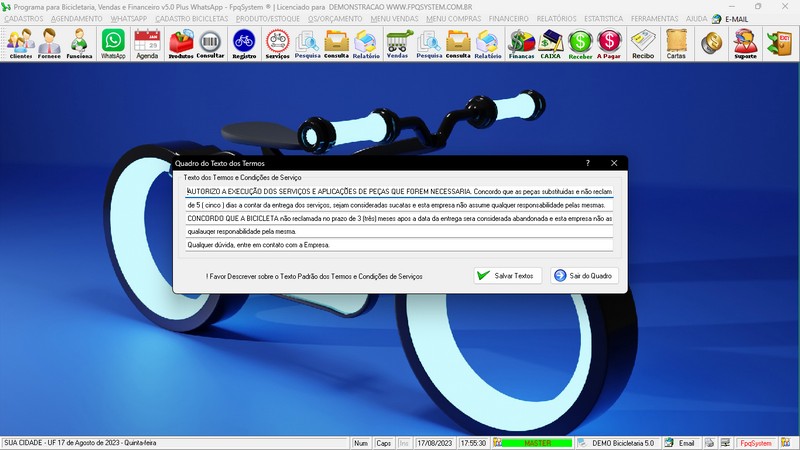Click the Salvar Textos button
Image resolution: width=800 pixels, height=450 pixels.
tap(508, 275)
